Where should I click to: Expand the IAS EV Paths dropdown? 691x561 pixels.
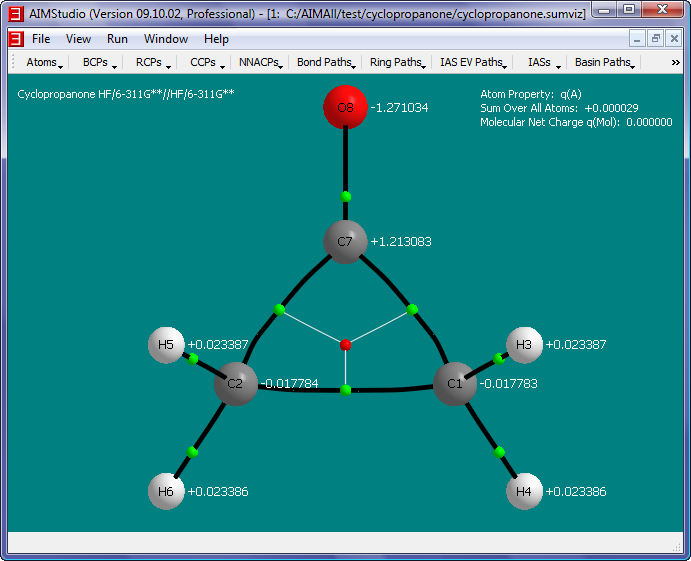[x=473, y=63]
